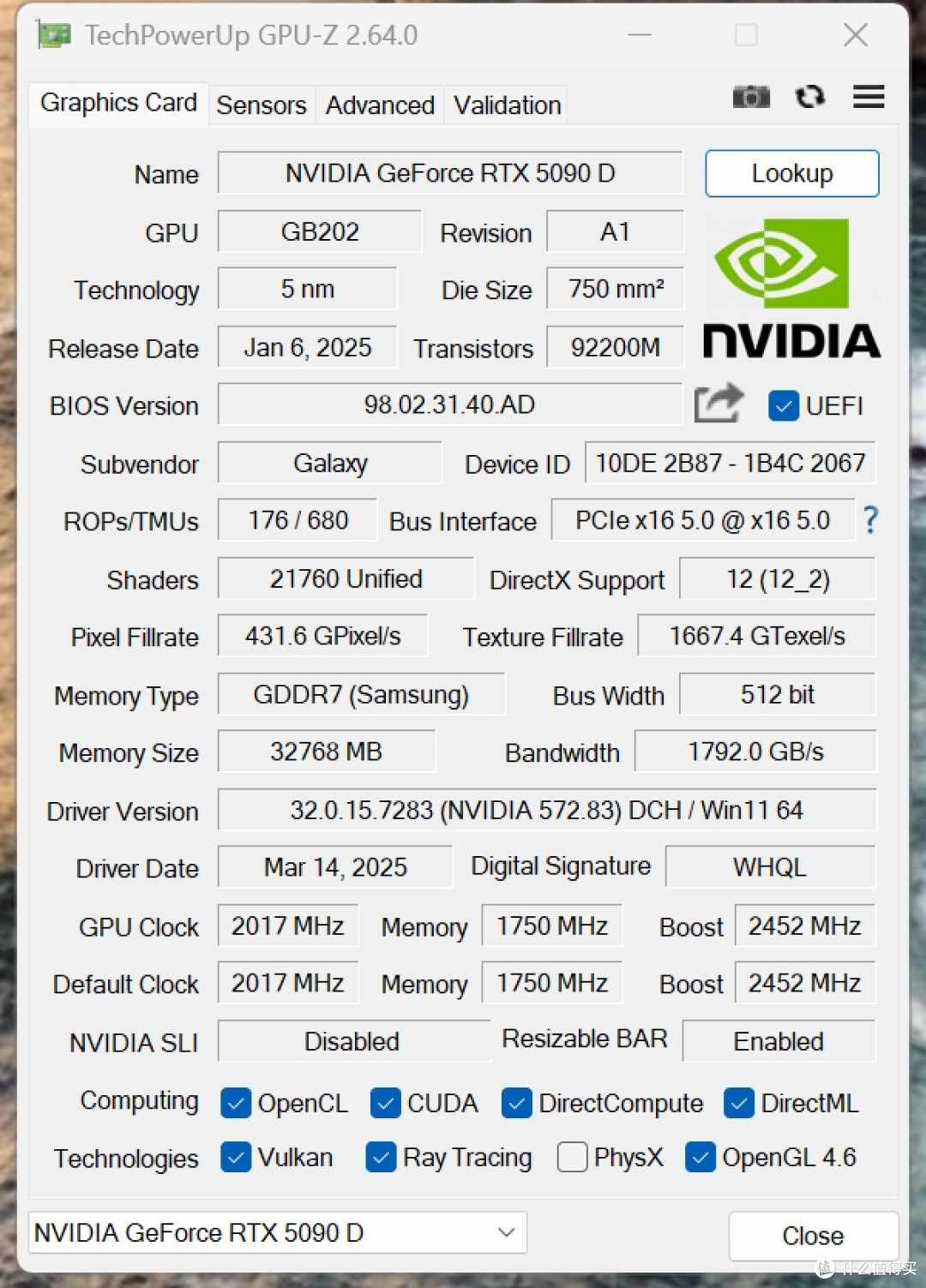Take a screenshot with the camera icon
The height and width of the screenshot is (1288, 926).
point(751,97)
